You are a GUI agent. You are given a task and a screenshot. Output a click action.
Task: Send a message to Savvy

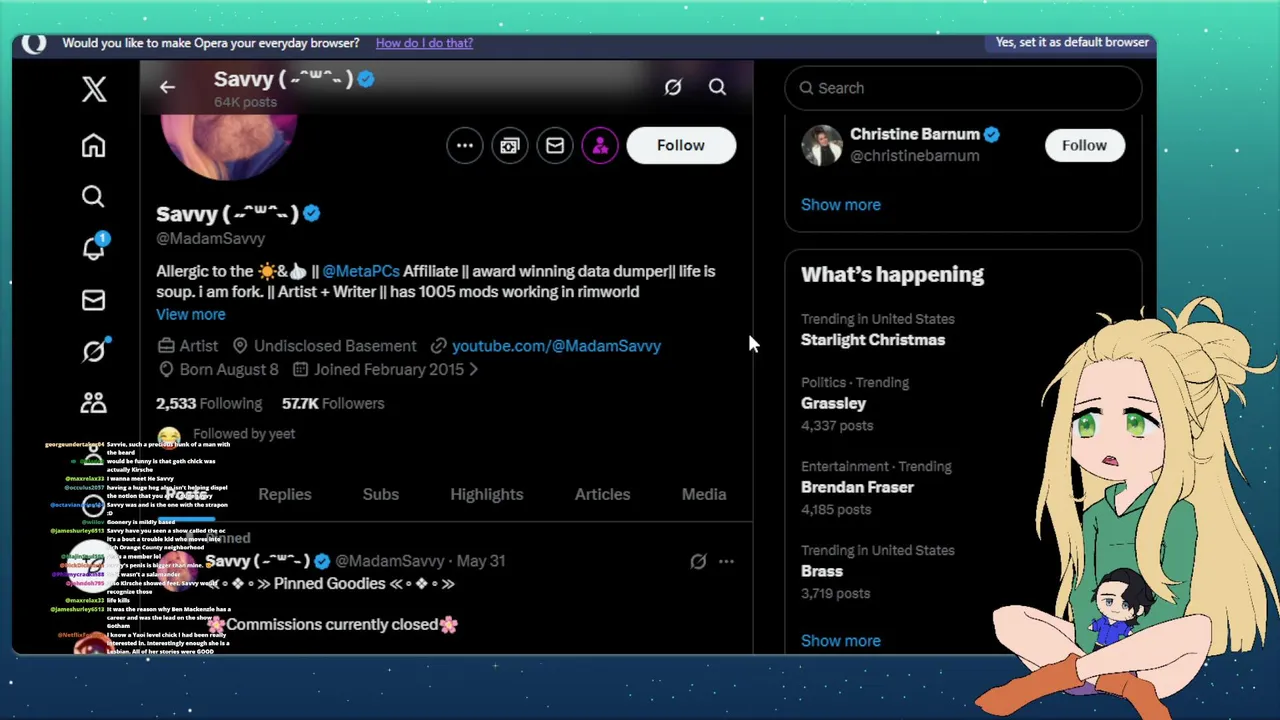tap(555, 145)
